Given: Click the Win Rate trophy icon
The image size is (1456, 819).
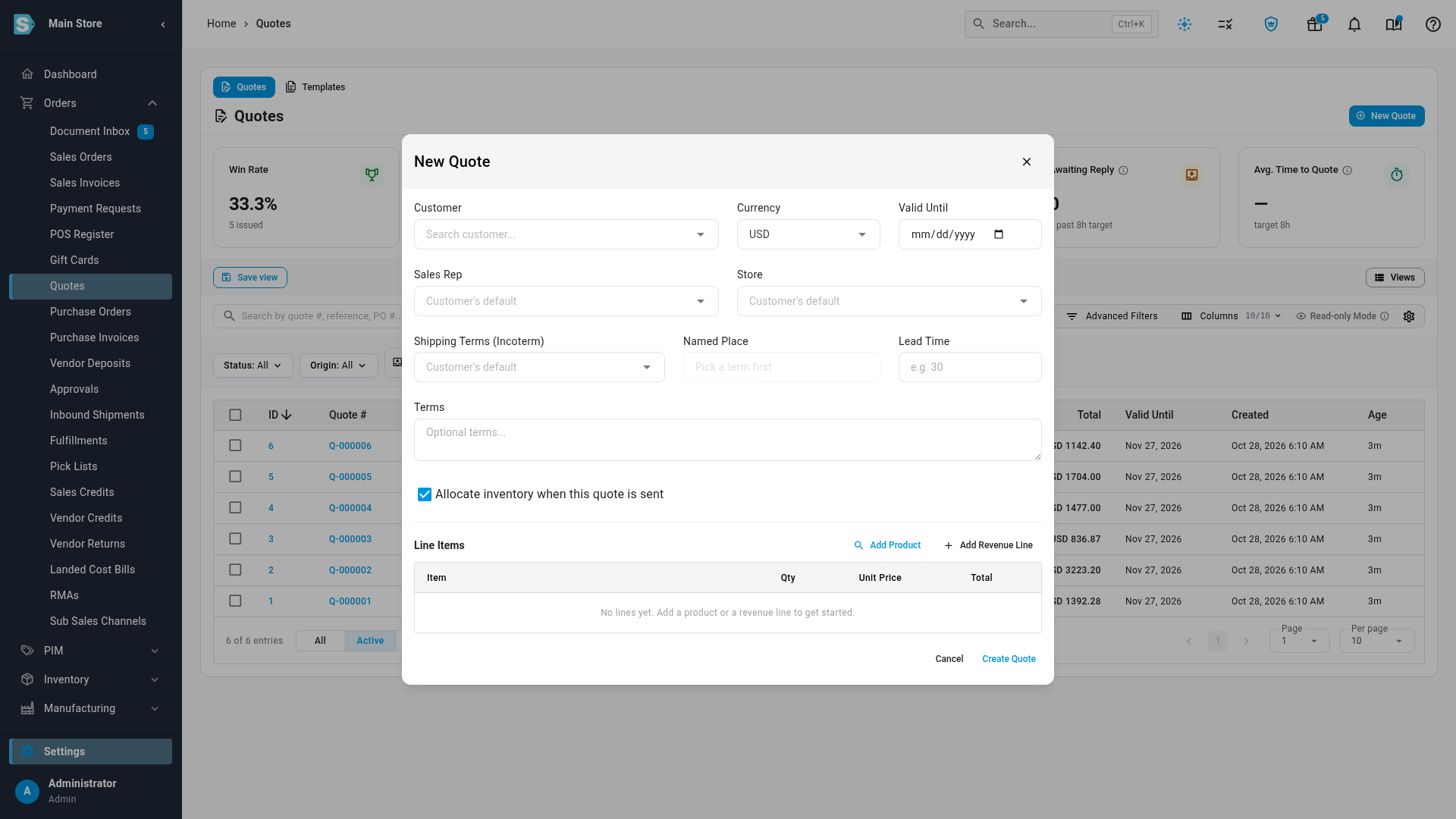Looking at the screenshot, I should click(x=372, y=175).
